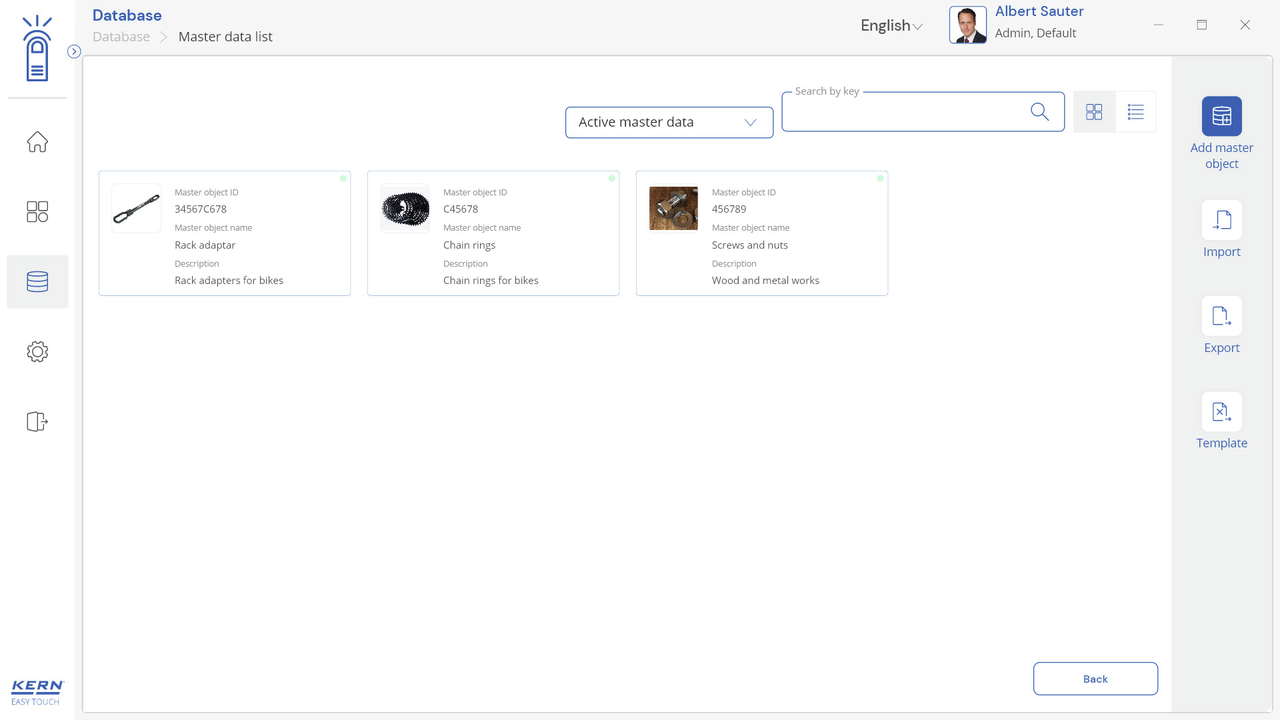This screenshot has width=1280, height=720.
Task: Open the Template file icon
Action: point(1221,412)
